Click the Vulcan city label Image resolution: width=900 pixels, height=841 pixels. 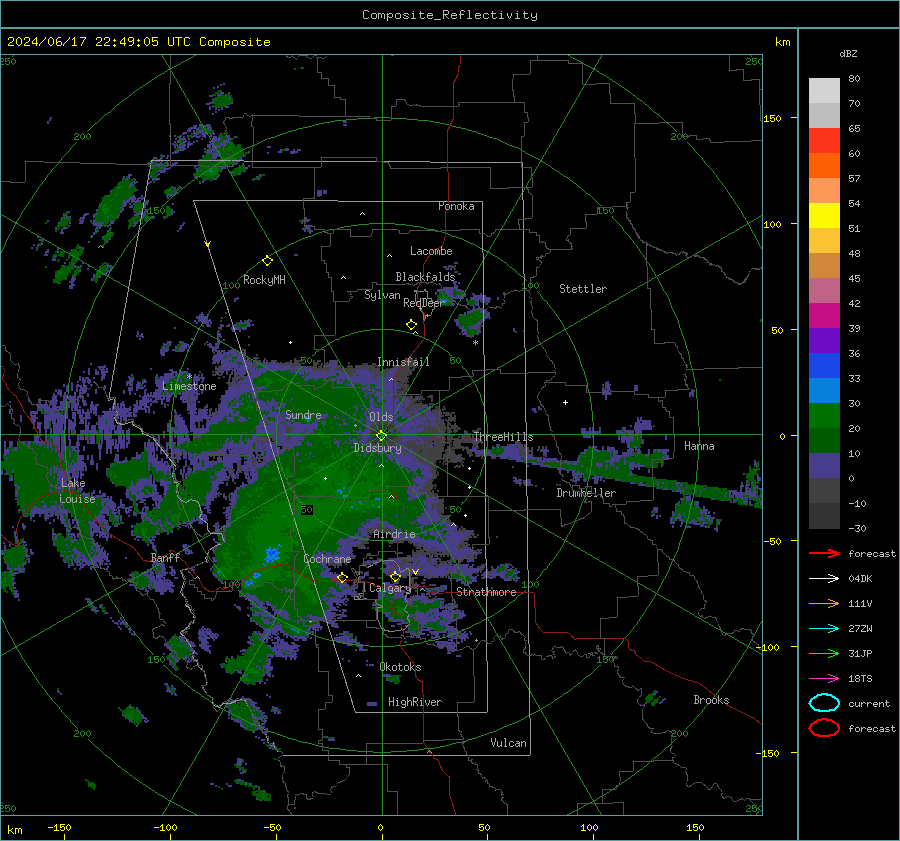tap(509, 743)
